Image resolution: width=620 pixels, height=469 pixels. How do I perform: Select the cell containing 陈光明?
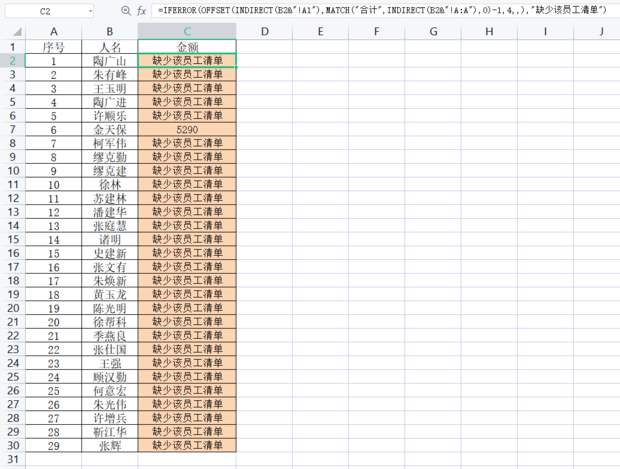pyautogui.click(x=110, y=308)
